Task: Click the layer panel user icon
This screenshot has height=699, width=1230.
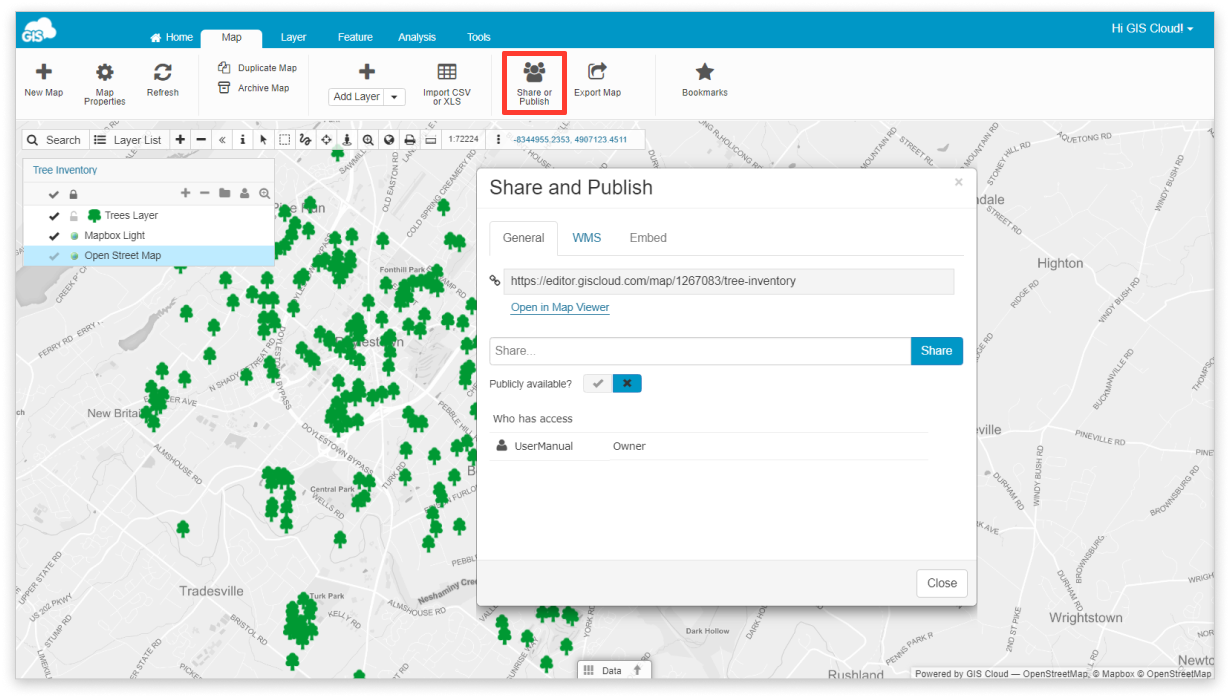Action: [x=244, y=193]
